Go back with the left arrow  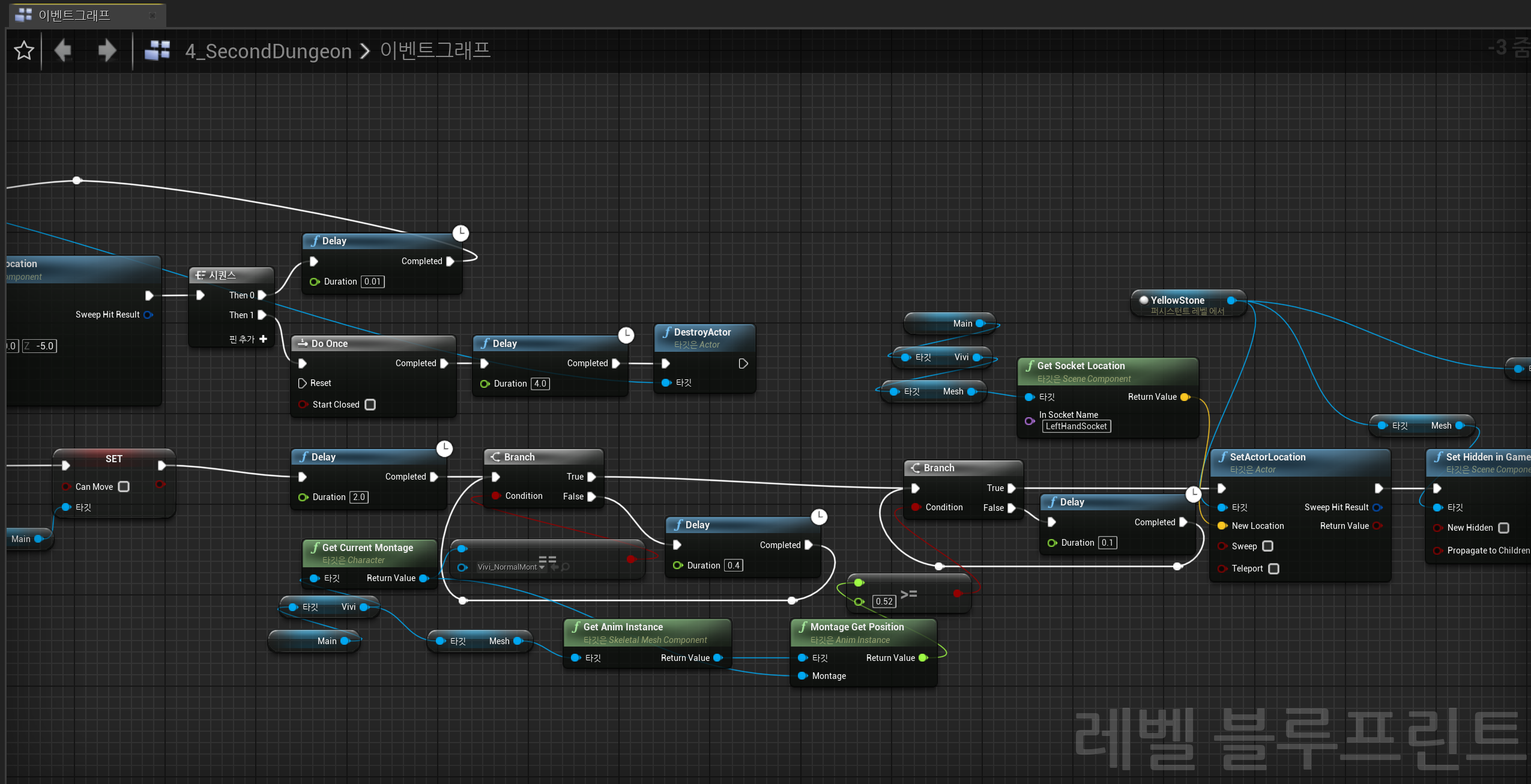pyautogui.click(x=63, y=50)
